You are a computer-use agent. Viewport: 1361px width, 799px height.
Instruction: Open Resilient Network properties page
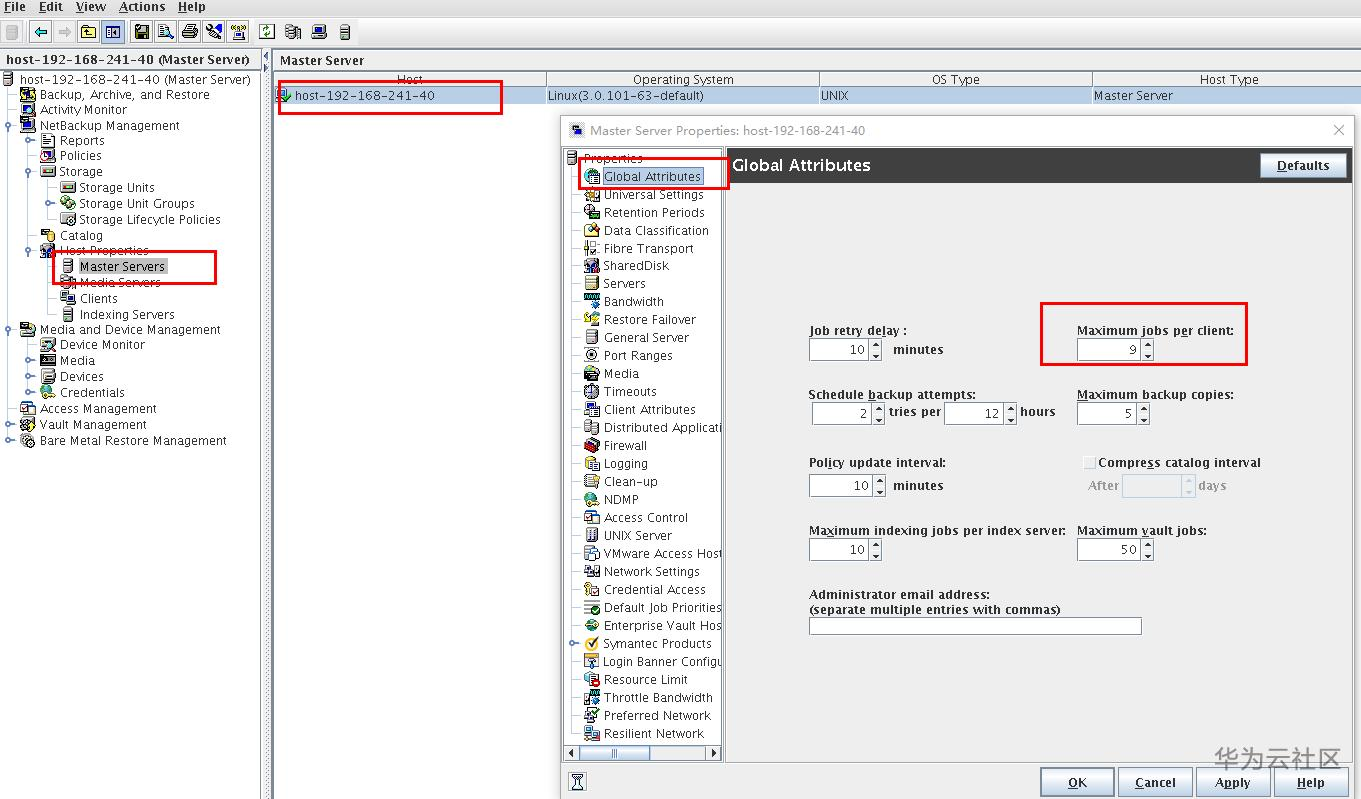pos(654,734)
